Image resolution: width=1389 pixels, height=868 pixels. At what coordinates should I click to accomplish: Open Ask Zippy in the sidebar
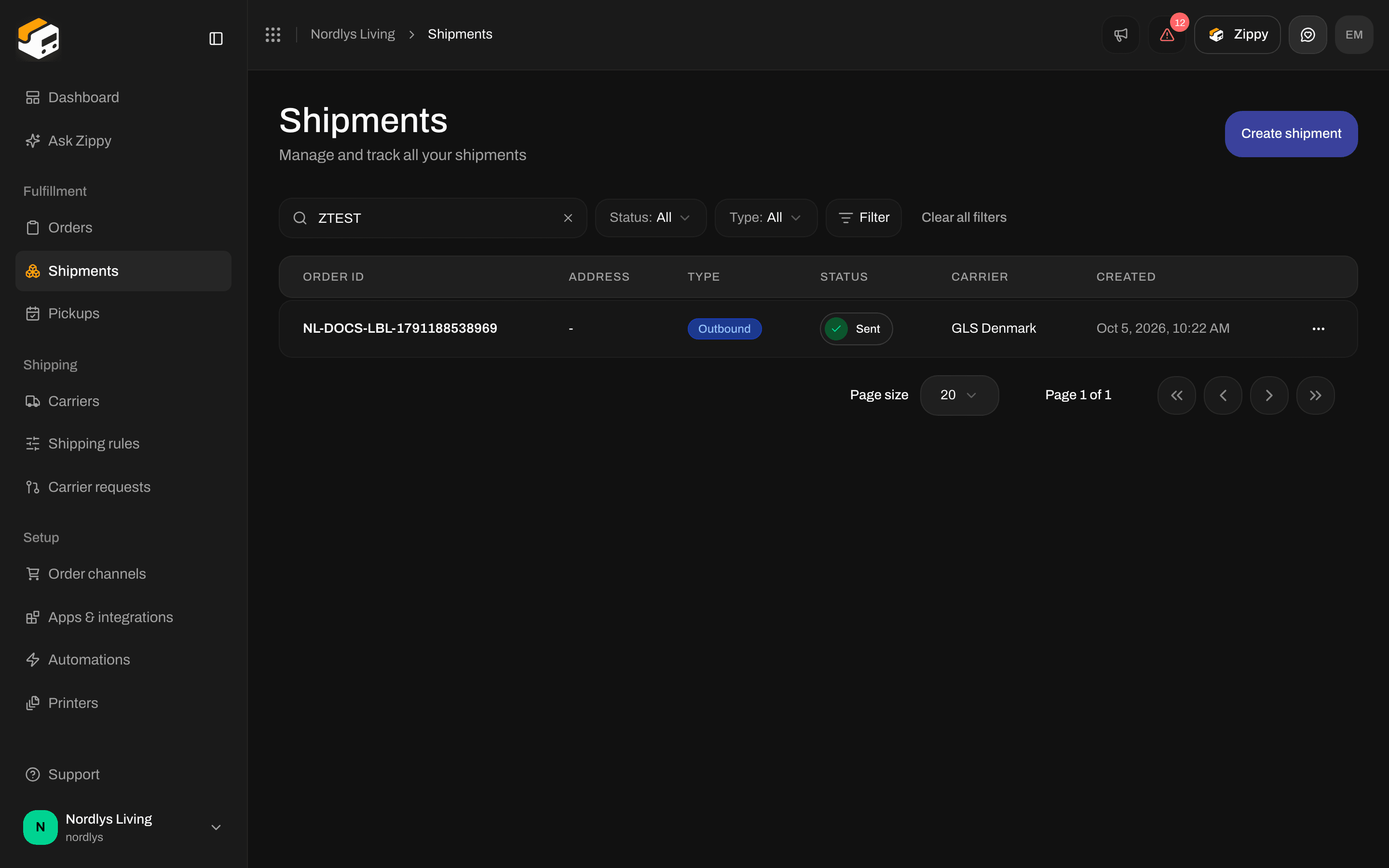123,141
